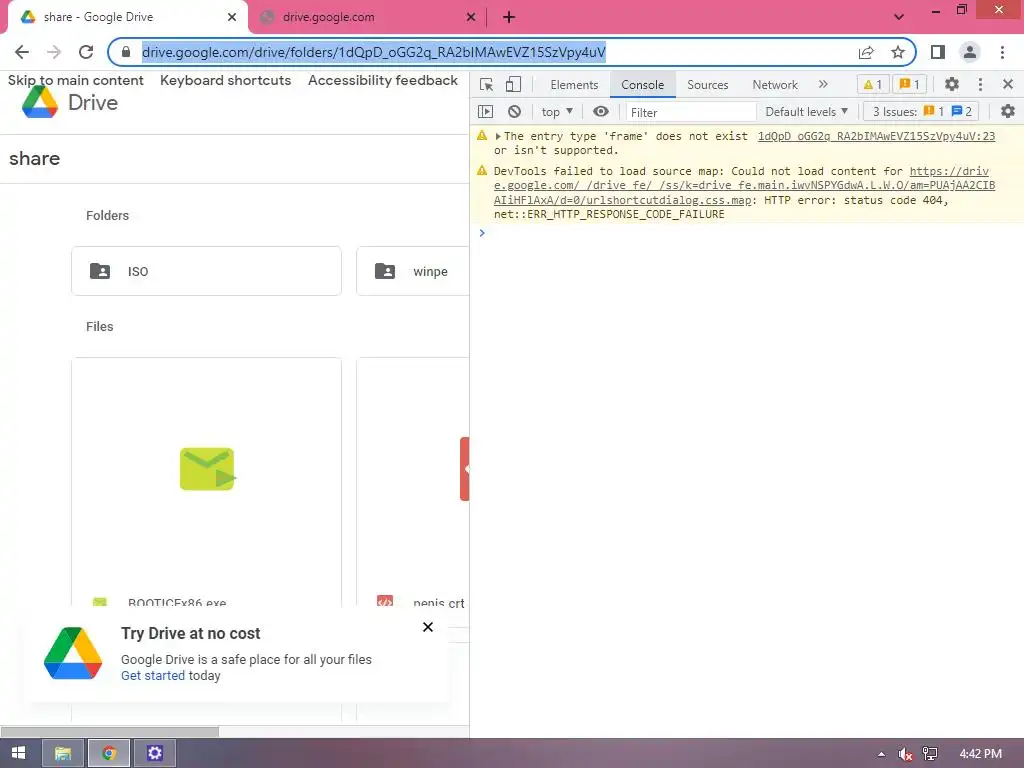Close the share - Google Drive tab
Screen dimensions: 1024x768
coord(232,17)
